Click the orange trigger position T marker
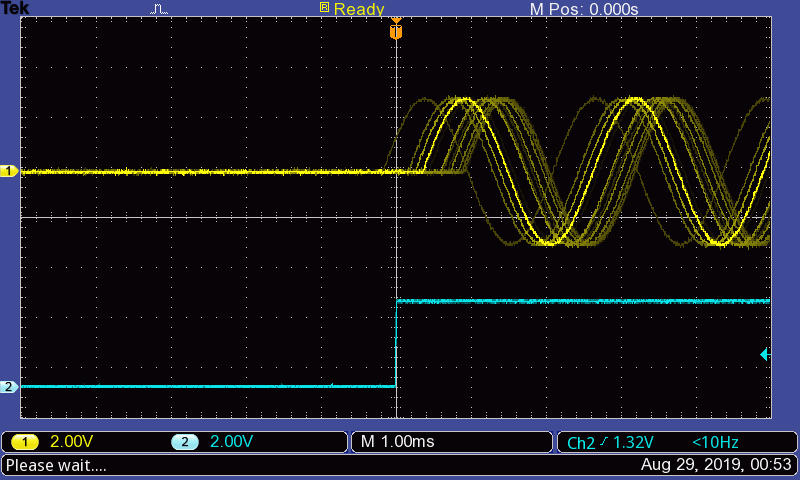Image resolution: width=800 pixels, height=480 pixels. (x=396, y=32)
